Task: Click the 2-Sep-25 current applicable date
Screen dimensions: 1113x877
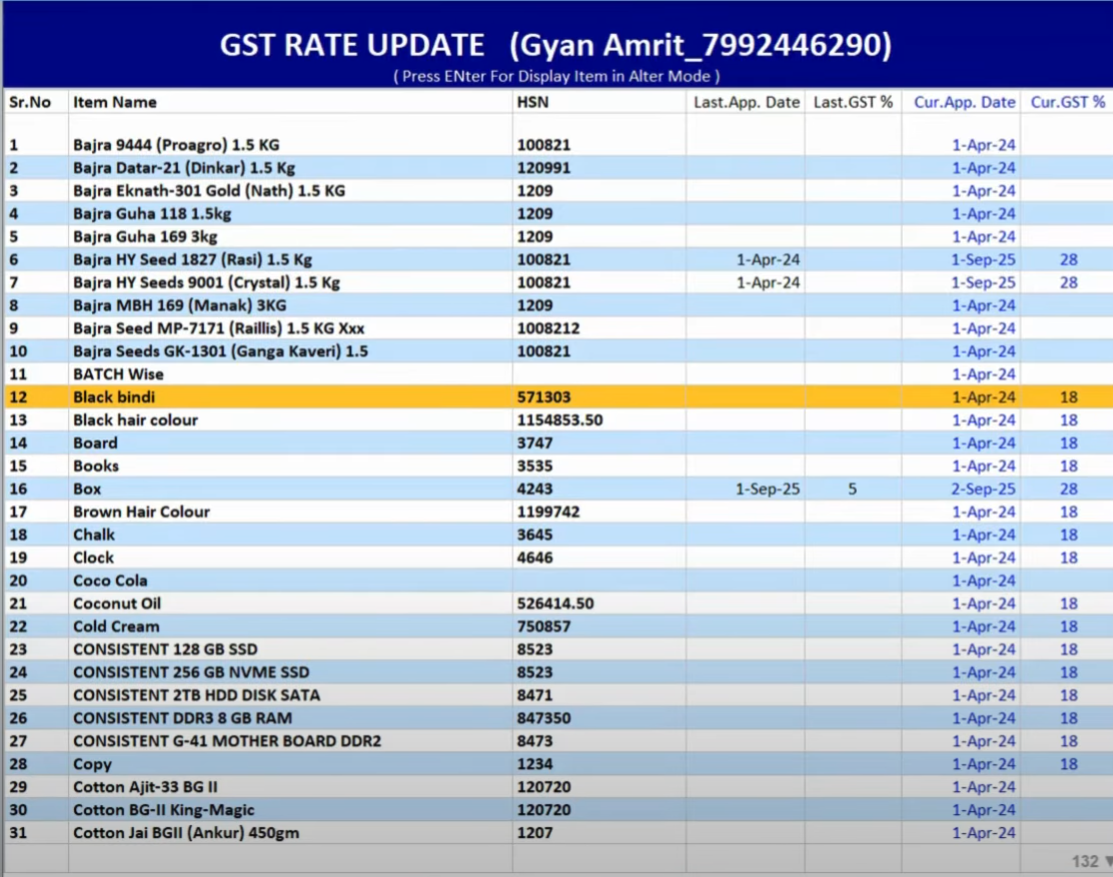Action: coord(983,489)
